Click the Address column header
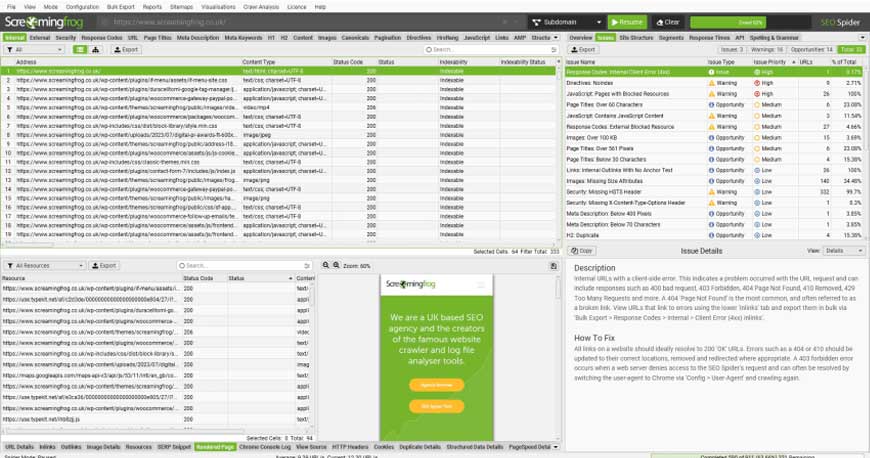This screenshot has width=870, height=458. [128, 62]
